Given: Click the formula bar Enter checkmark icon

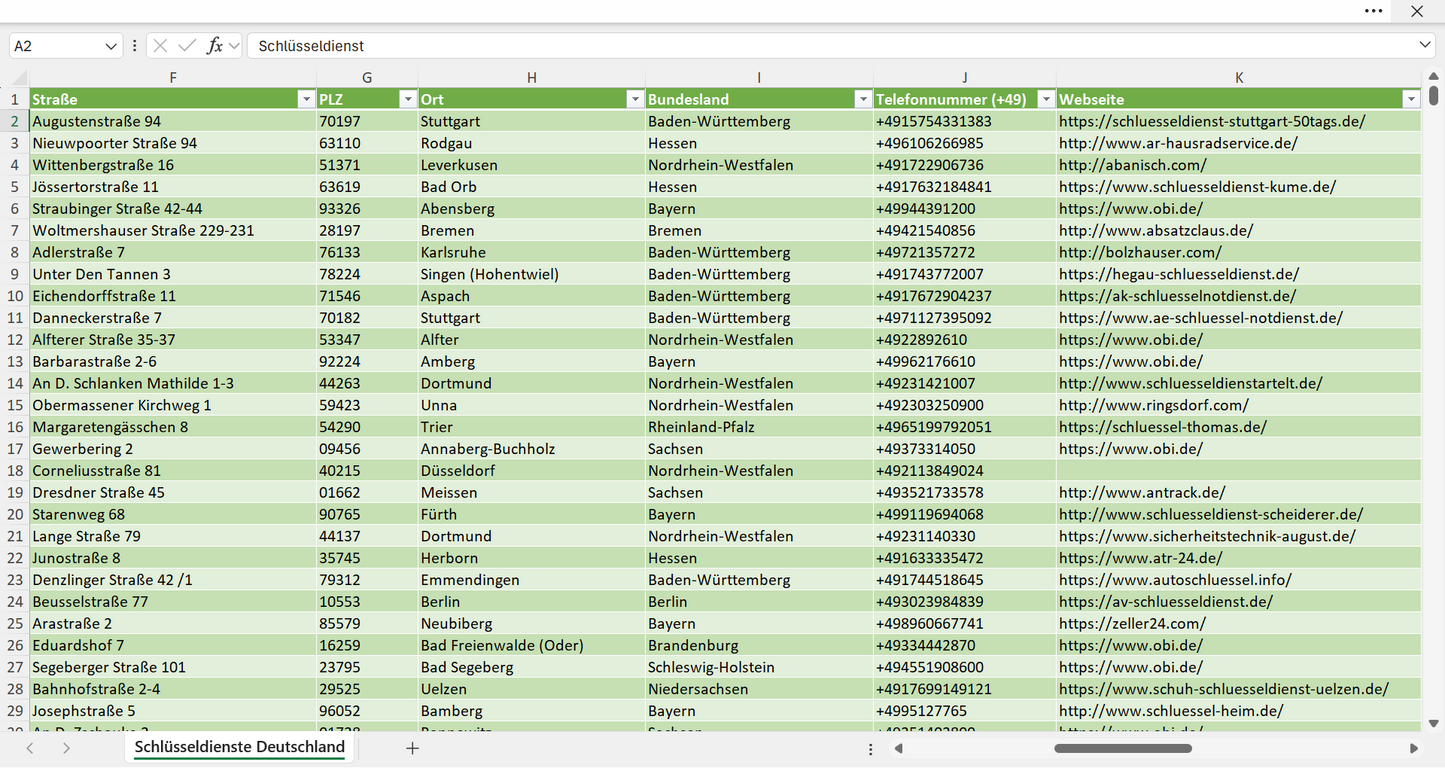Looking at the screenshot, I should pos(187,46).
